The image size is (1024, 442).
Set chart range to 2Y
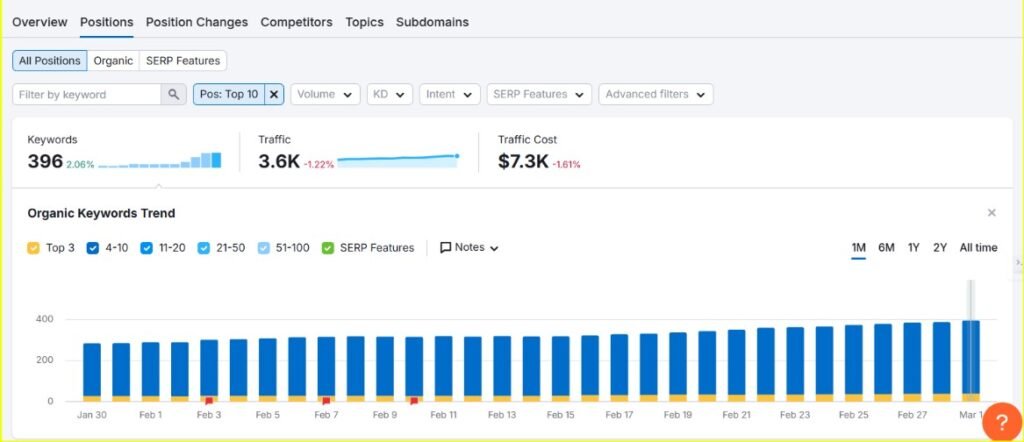pos(940,247)
